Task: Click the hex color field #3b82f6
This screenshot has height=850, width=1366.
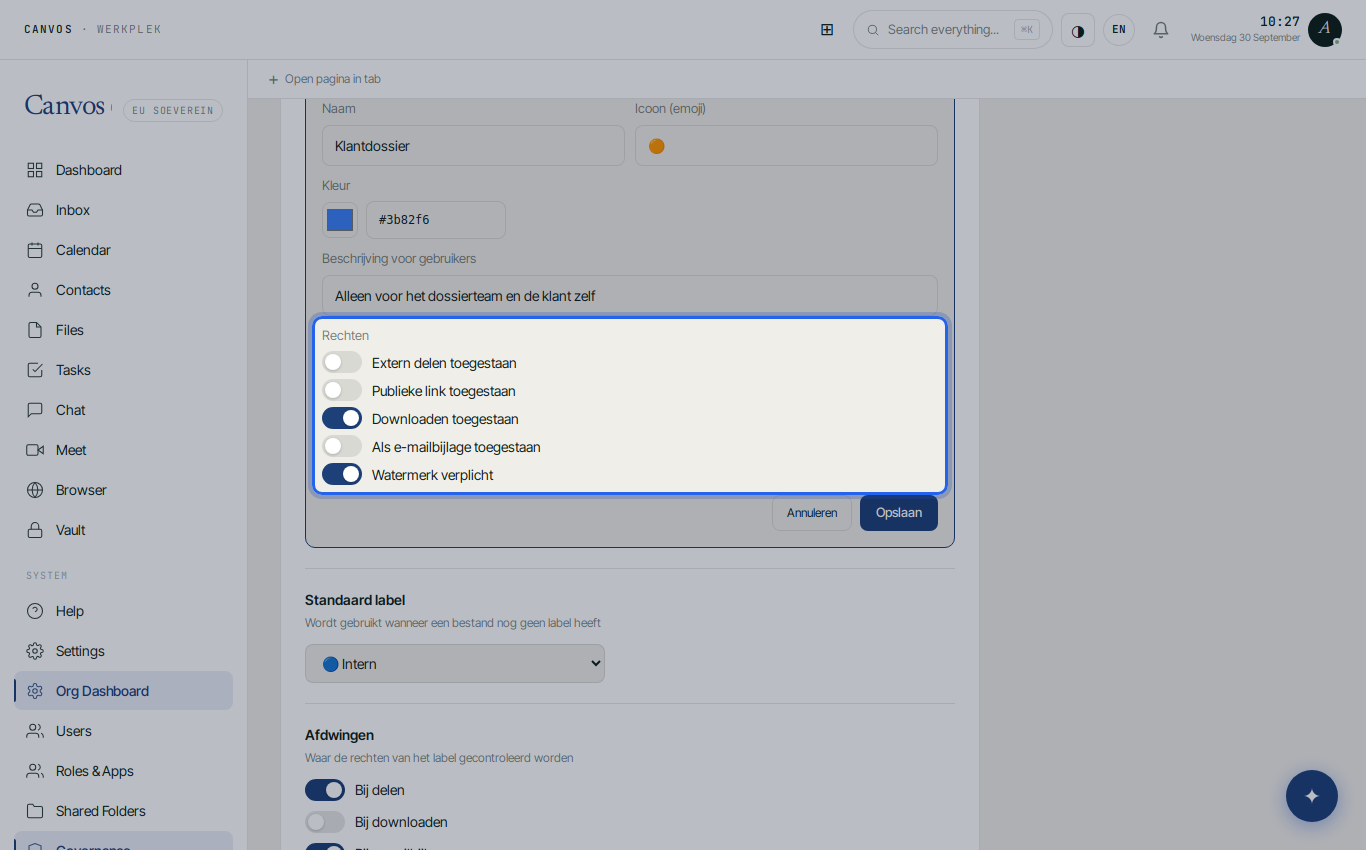Action: coord(436,220)
